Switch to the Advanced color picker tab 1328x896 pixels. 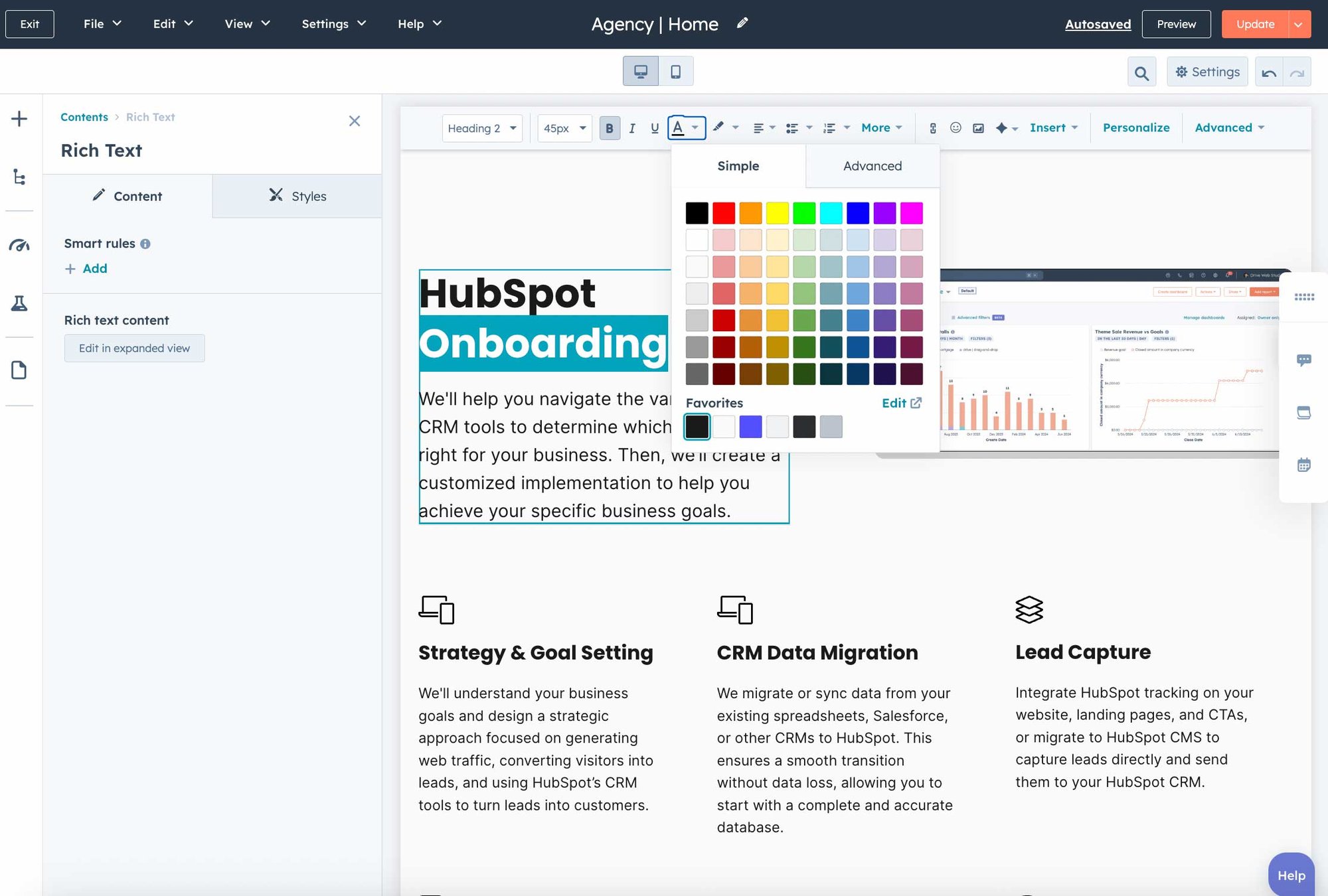coord(872,166)
